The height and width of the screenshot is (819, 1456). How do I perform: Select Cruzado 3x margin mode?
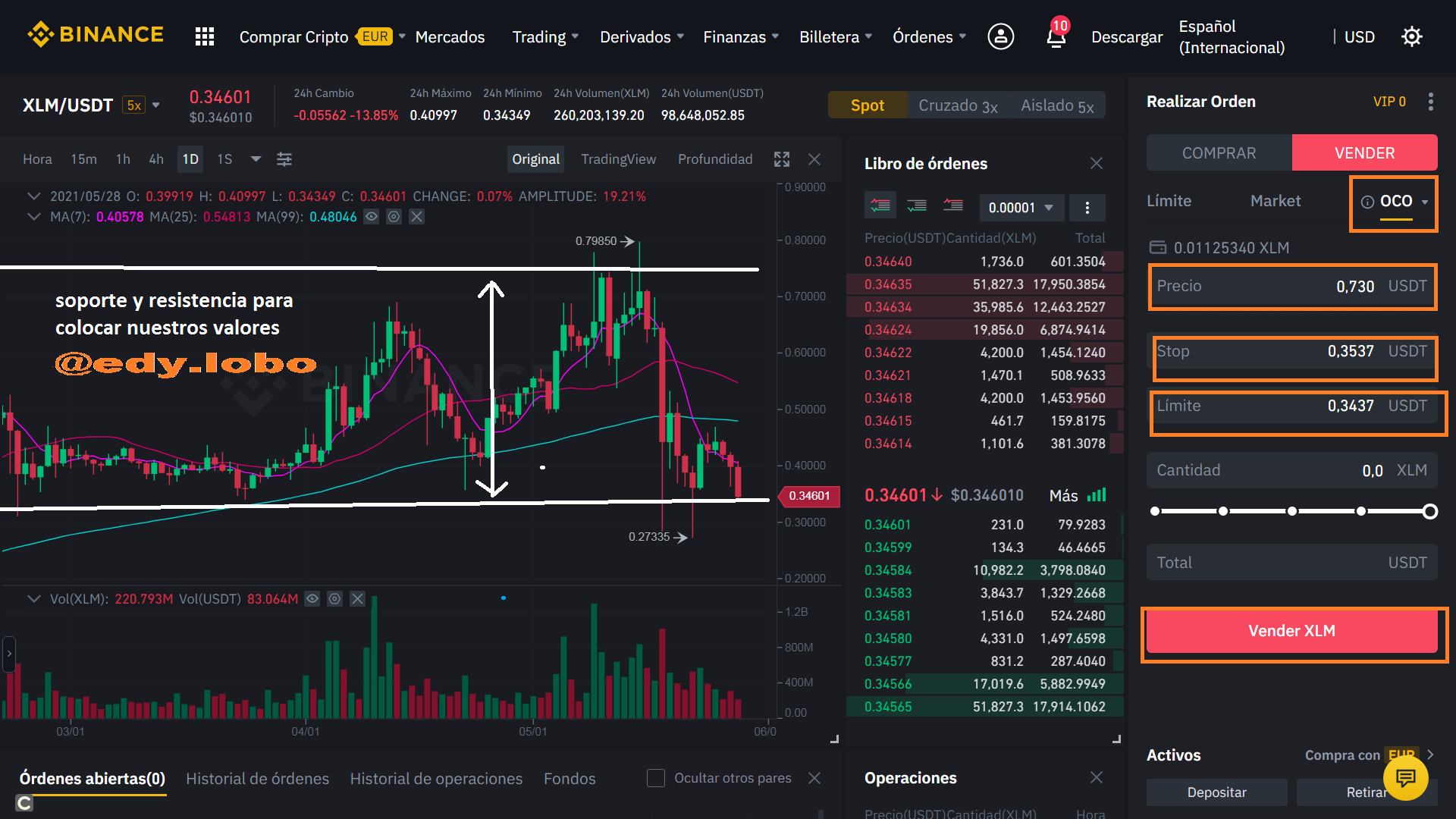coord(958,105)
